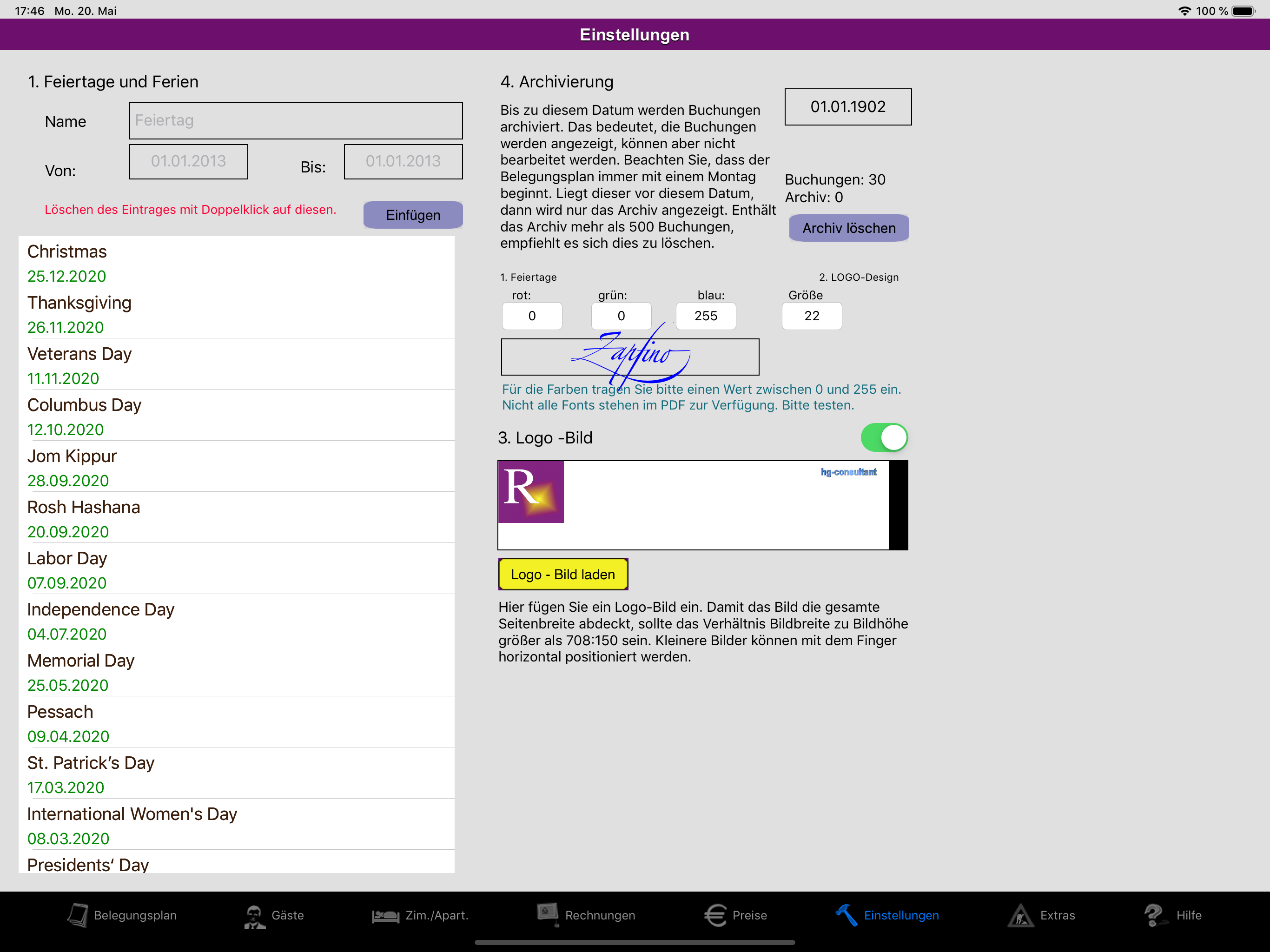Focus the Feiertag name input field
1270x952 pixels.
coord(296,120)
